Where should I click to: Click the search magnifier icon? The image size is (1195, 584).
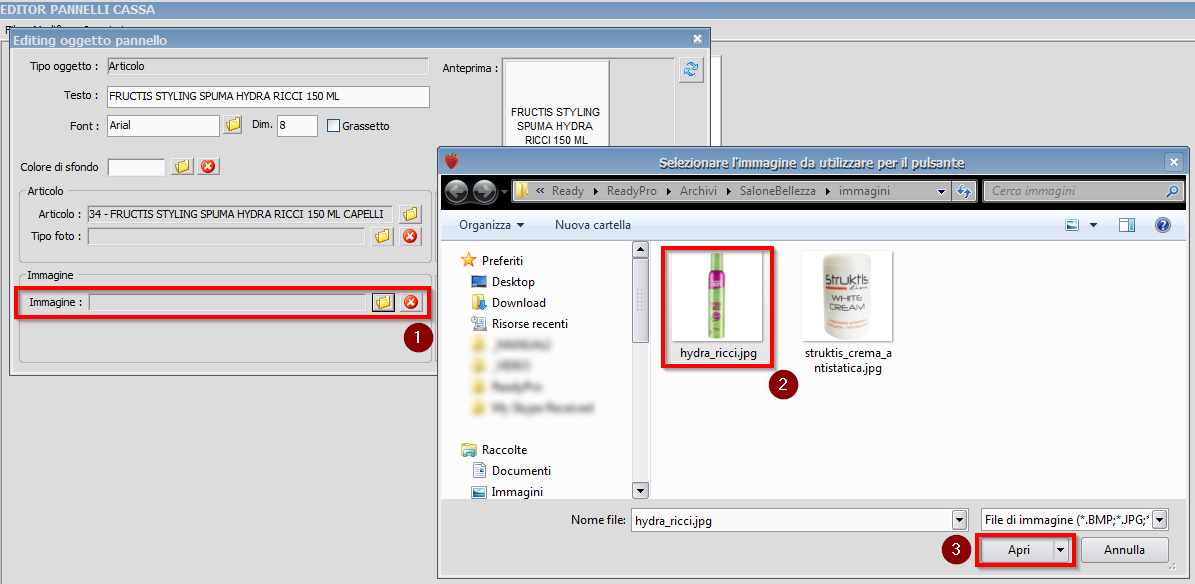coord(1174,191)
